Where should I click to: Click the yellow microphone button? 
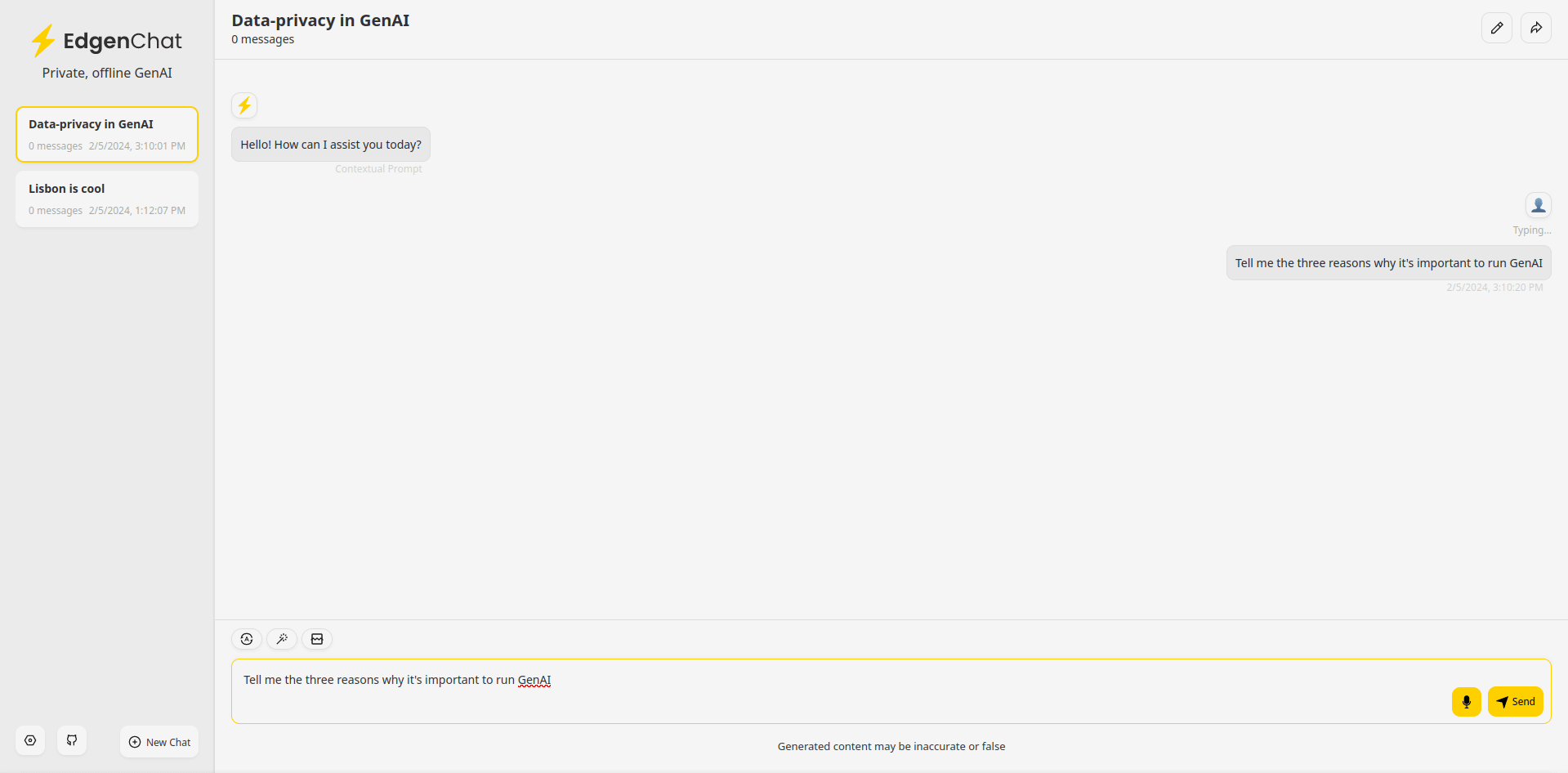pos(1466,702)
